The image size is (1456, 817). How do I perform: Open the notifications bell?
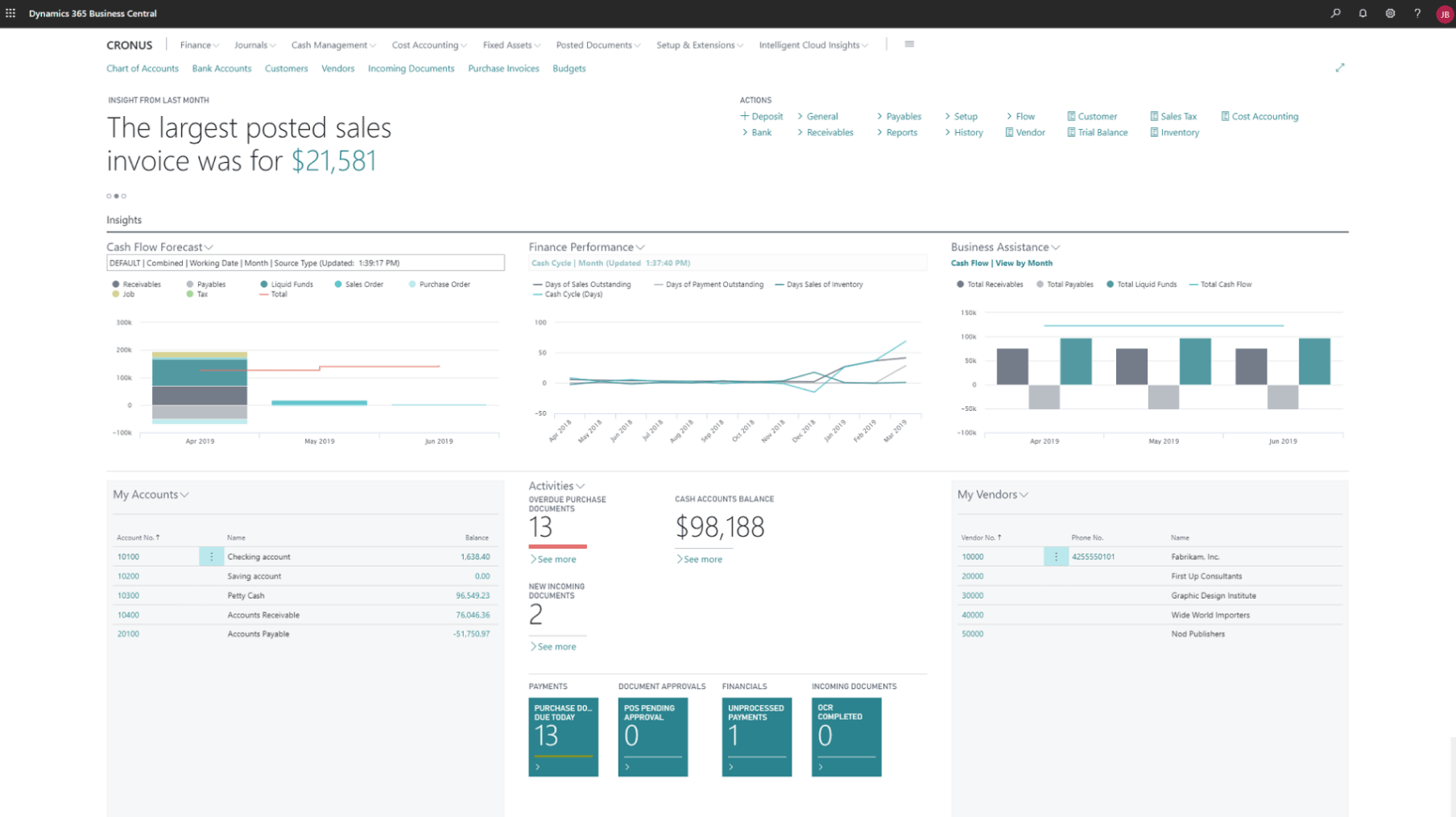click(1363, 14)
